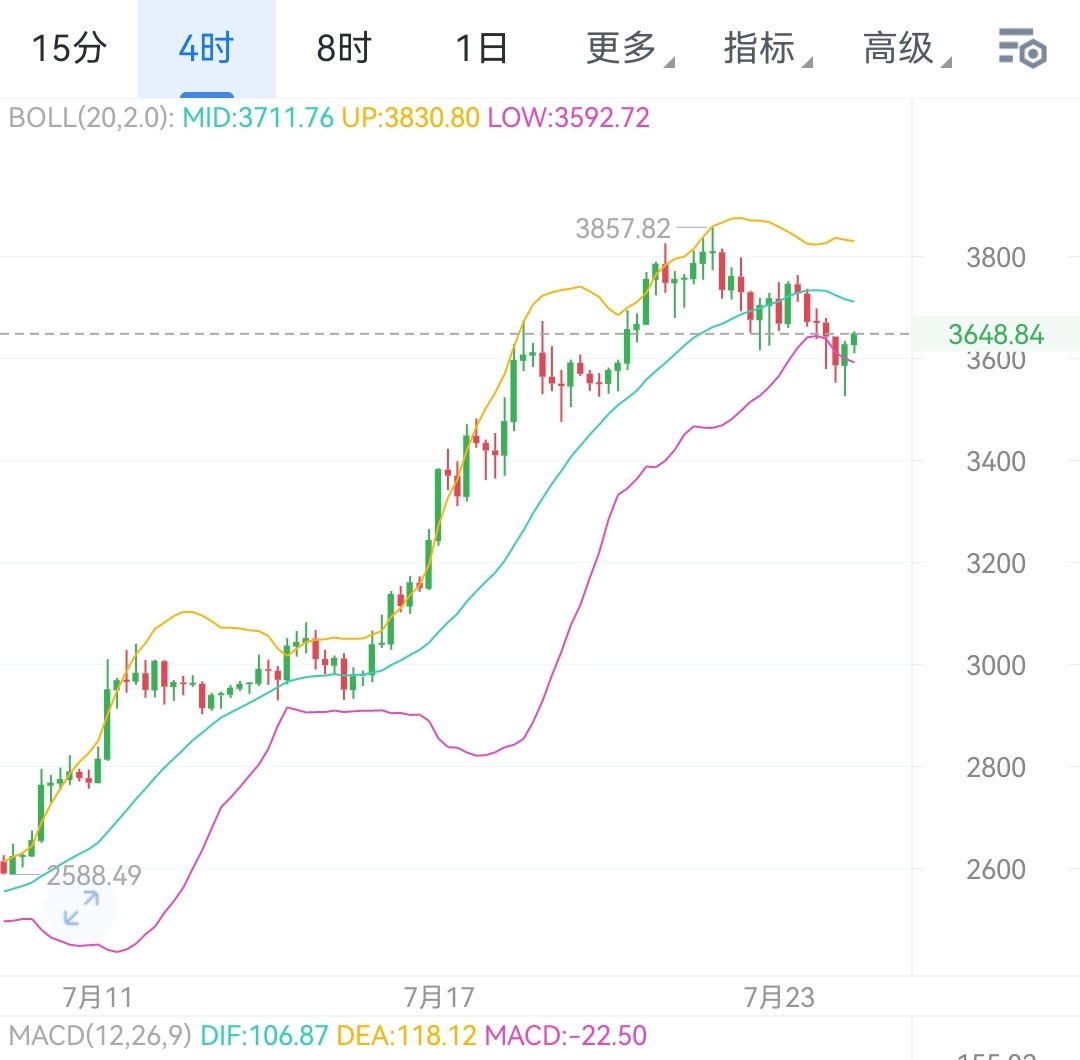
Task: Tap the UP:3830.80 upper band value
Action: point(411,118)
